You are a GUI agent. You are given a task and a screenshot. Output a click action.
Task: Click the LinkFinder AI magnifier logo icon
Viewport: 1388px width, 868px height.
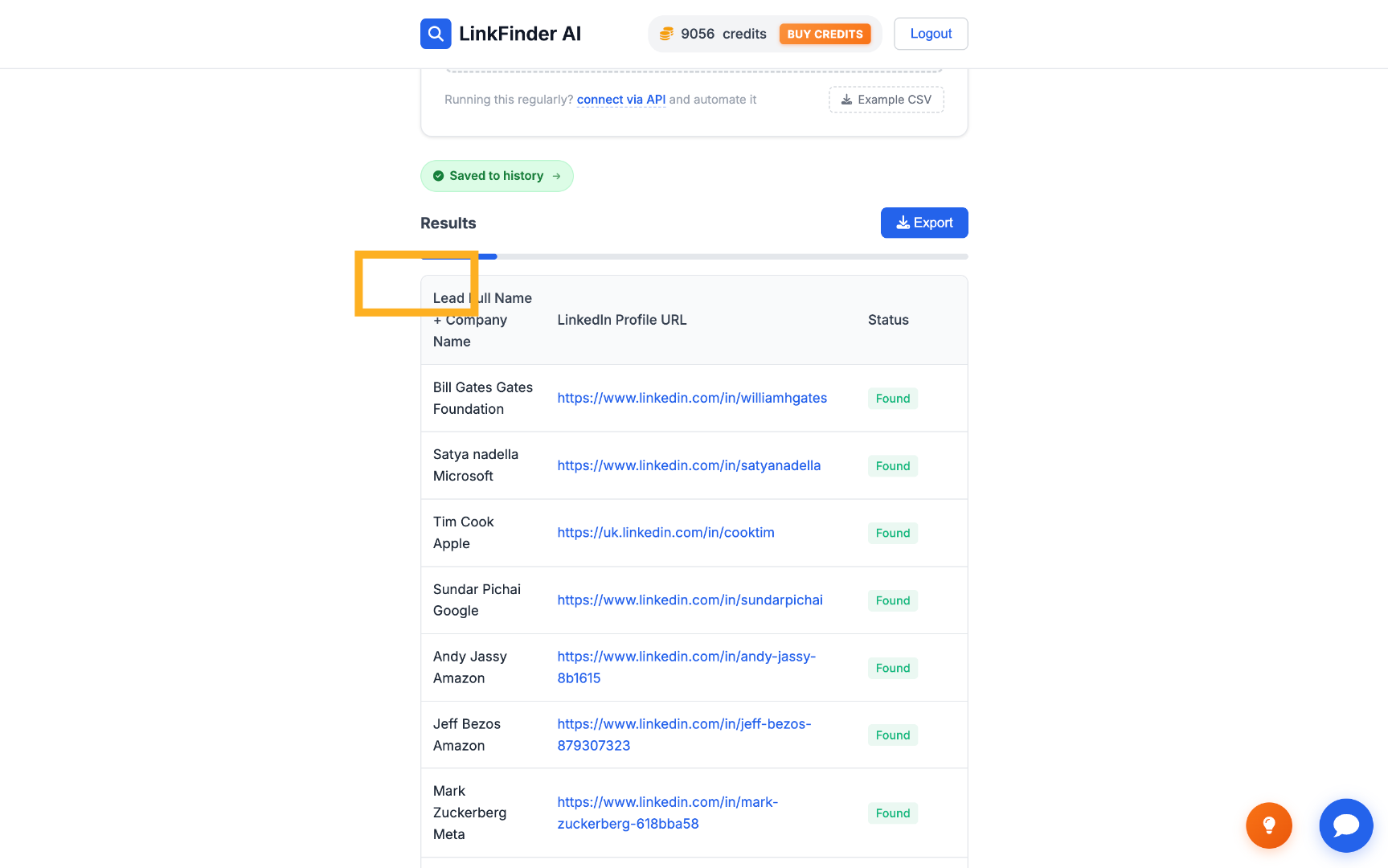coord(436,34)
